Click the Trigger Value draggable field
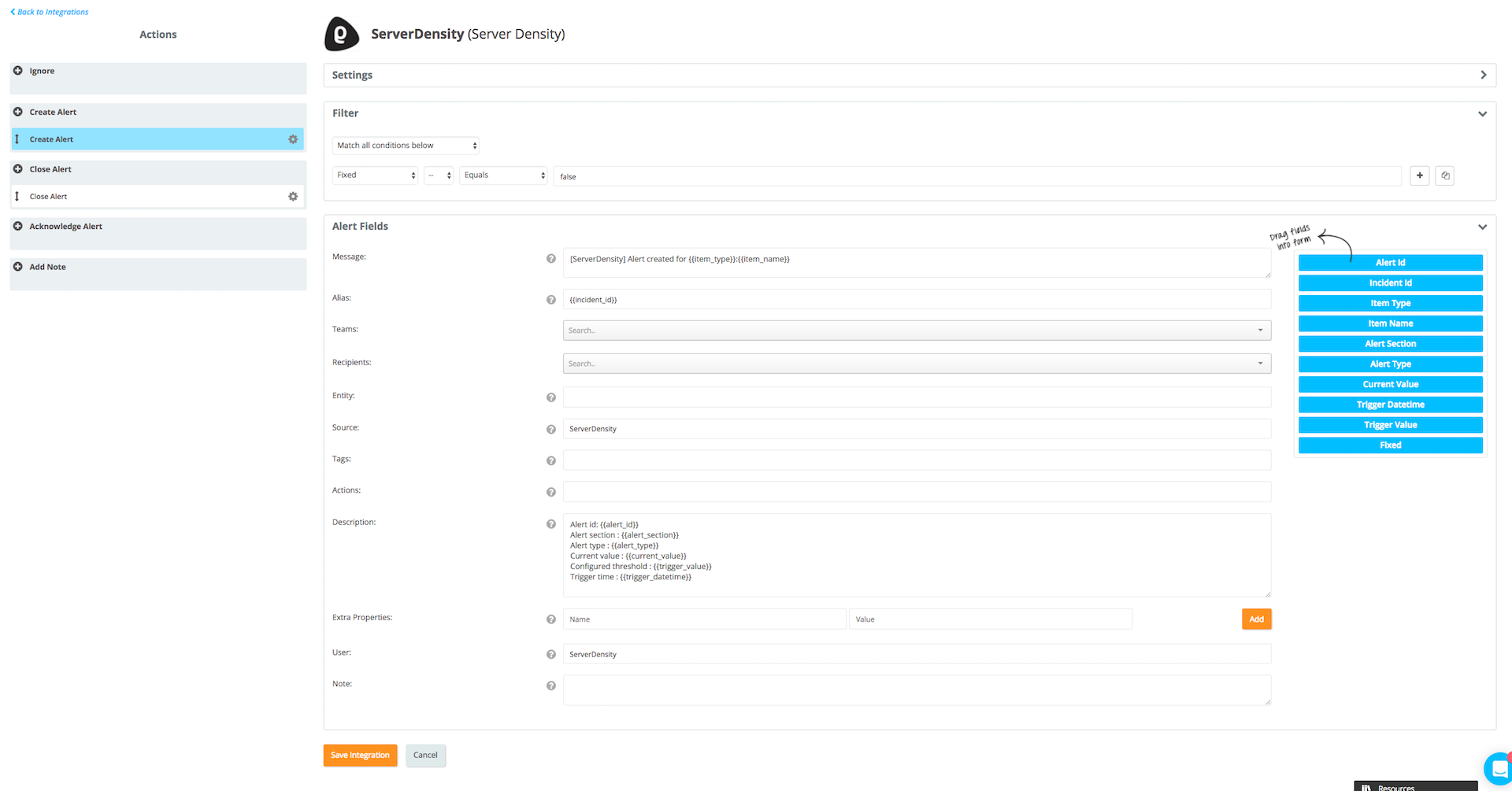Viewport: 1512px width, 791px height. click(1390, 425)
